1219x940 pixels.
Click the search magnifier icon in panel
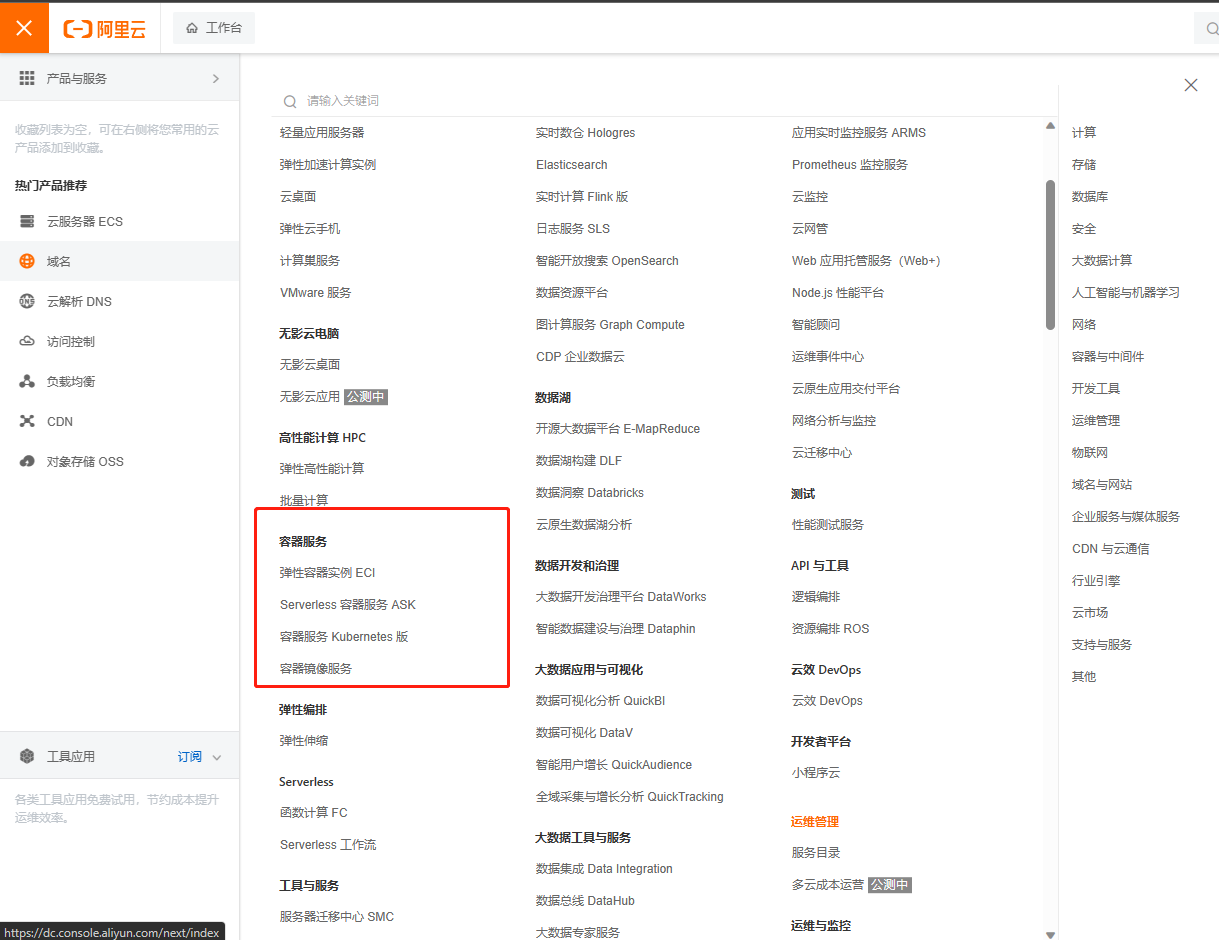pyautogui.click(x=290, y=101)
